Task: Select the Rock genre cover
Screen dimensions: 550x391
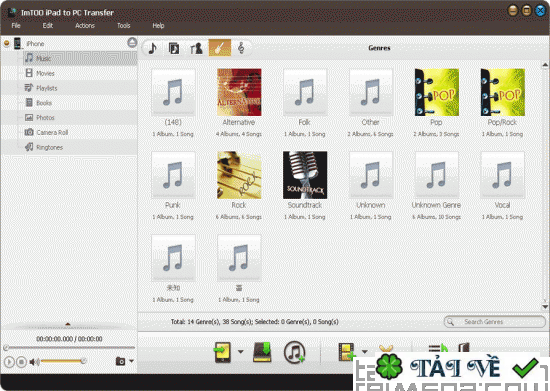Action: click(239, 175)
